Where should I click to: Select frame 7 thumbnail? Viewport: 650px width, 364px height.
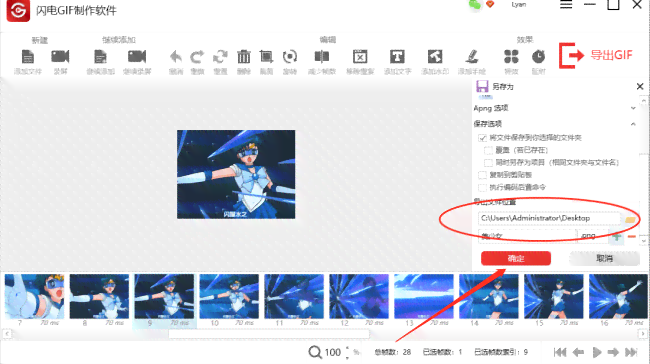[x=34, y=296]
